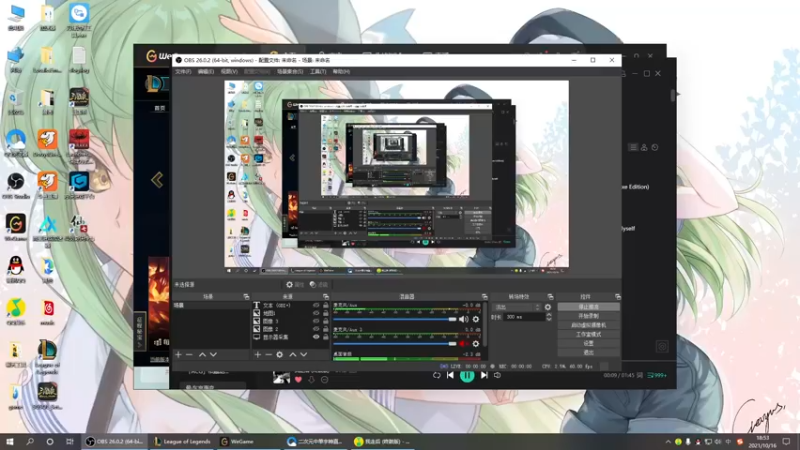The image size is (800, 450).
Task: Adjust Mic/Aux 2 volume slider
Action: [x=394, y=344]
